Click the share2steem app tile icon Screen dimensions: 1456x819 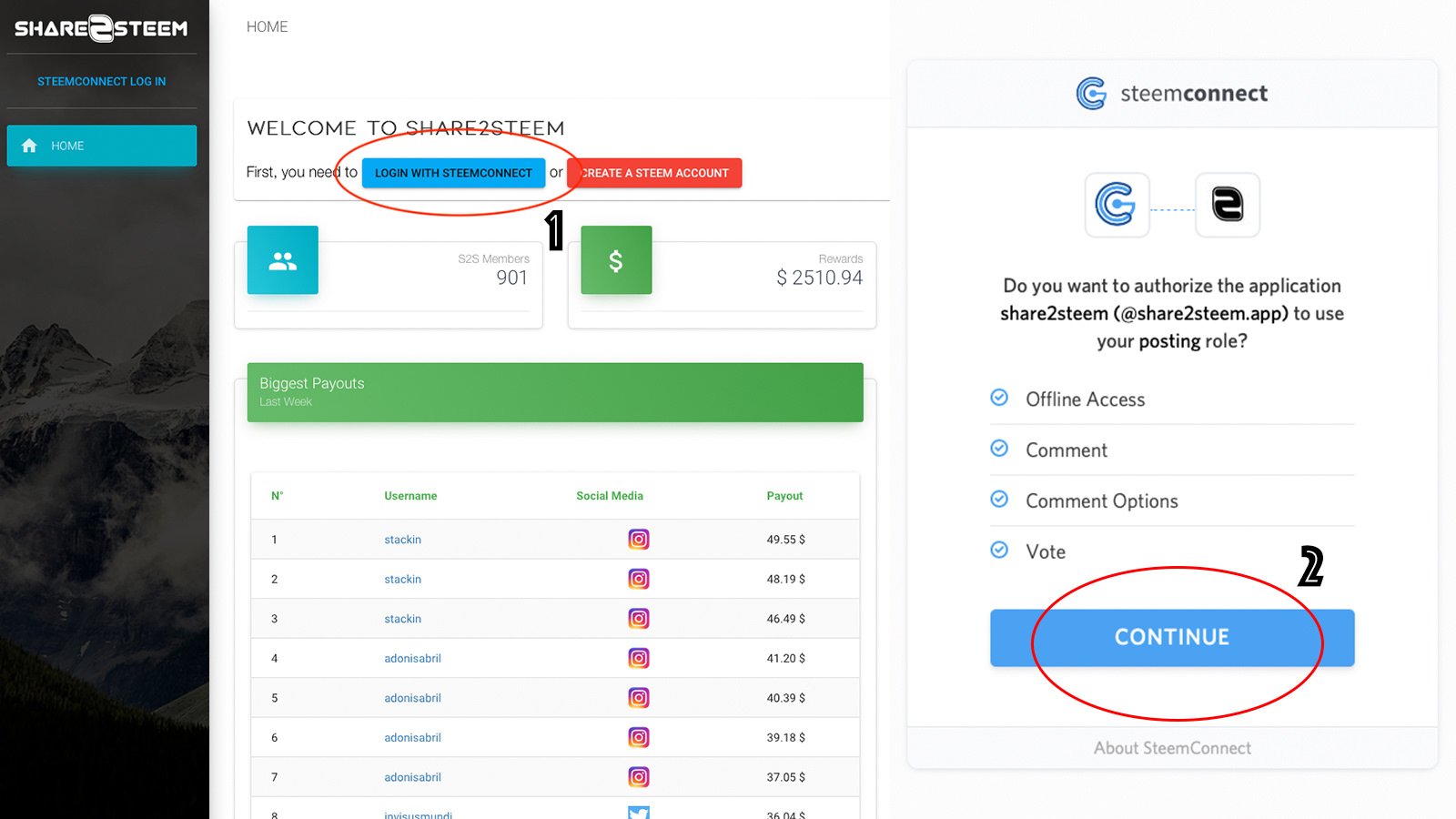click(x=1228, y=205)
